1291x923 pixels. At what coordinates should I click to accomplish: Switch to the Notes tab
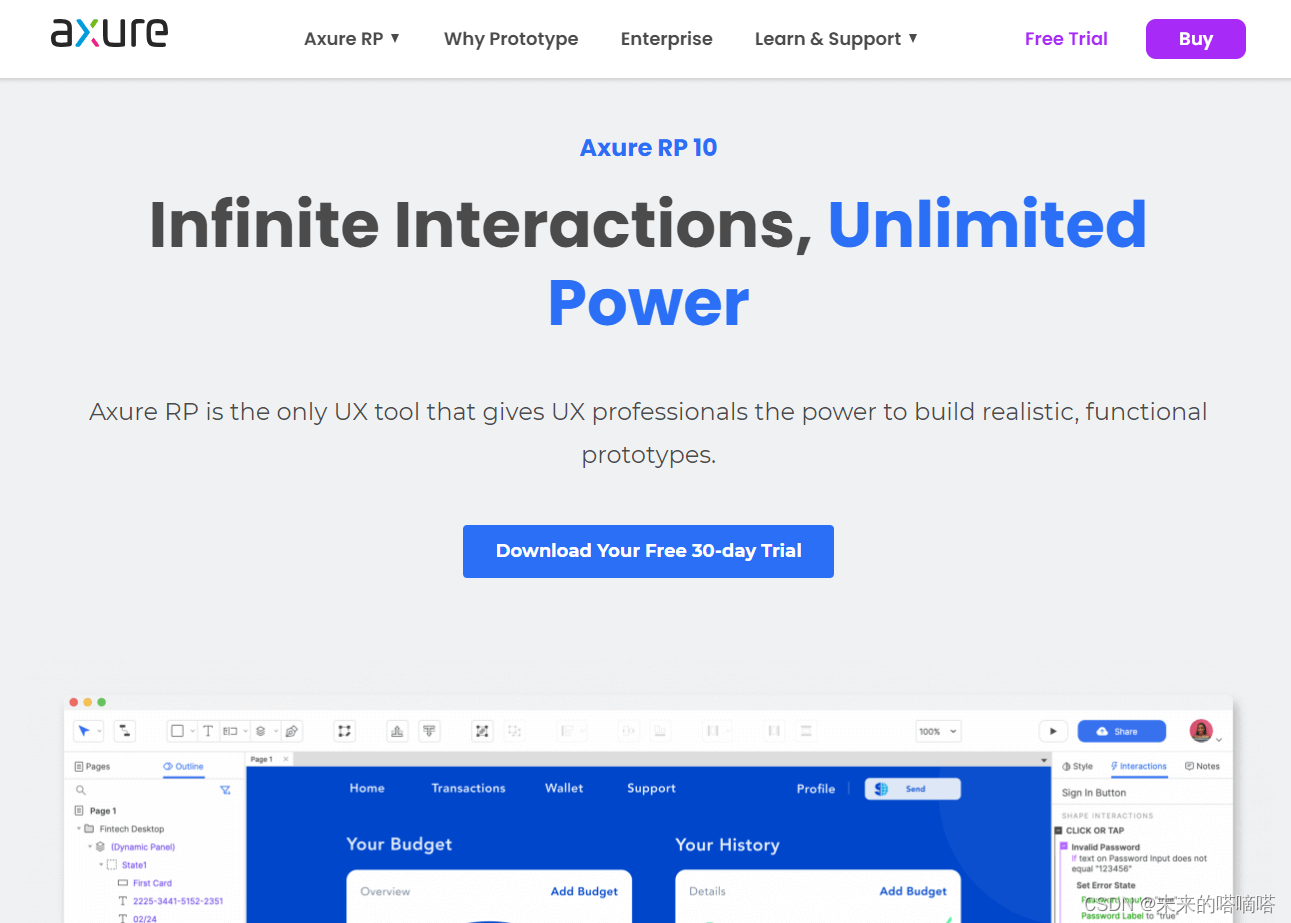[1202, 766]
